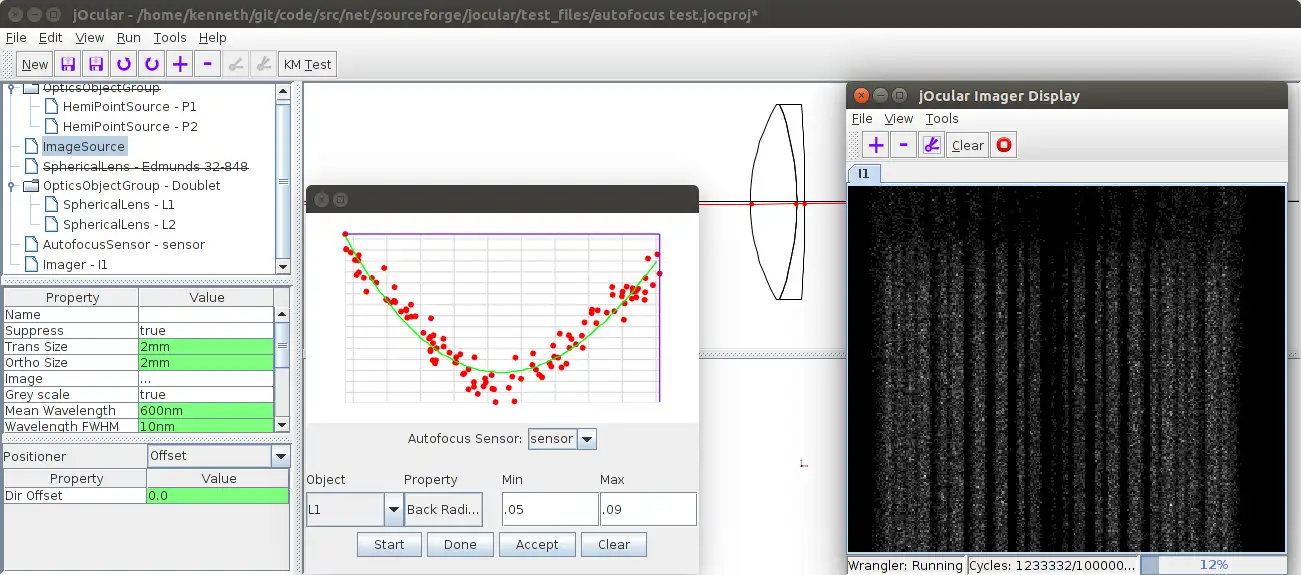The width and height of the screenshot is (1301, 575).
Task: Open the Run menu in main window
Action: pyautogui.click(x=128, y=38)
